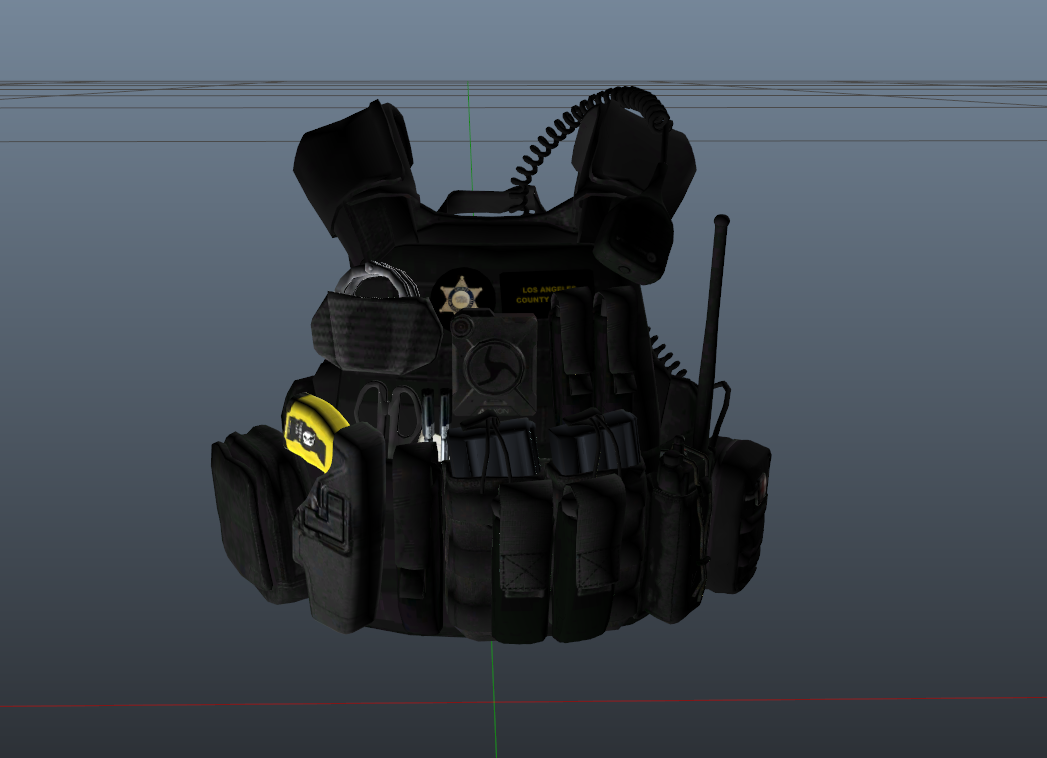The image size is (1047, 758).
Task: Select the silver handcuffs on vest
Action: (375, 279)
